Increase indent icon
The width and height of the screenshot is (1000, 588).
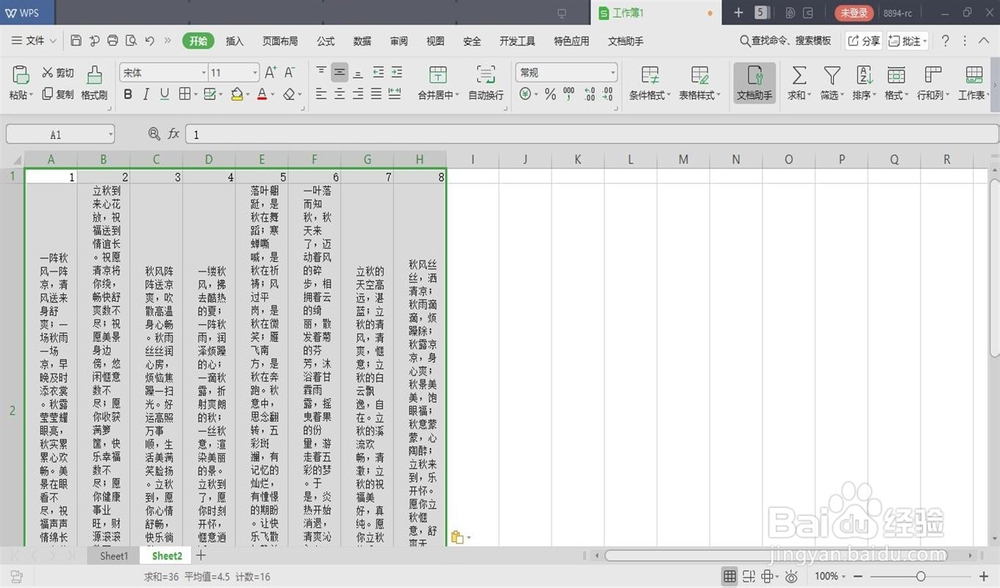[397, 72]
